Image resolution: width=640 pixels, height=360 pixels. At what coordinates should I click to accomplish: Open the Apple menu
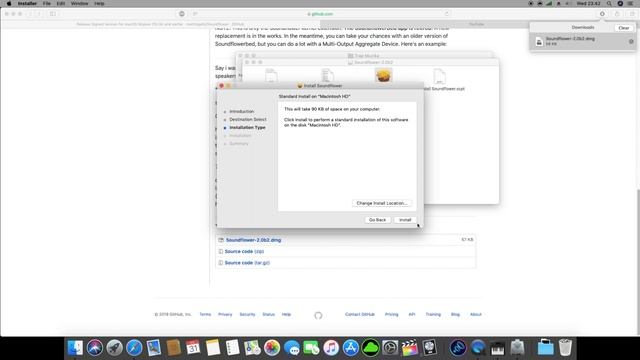coord(9,3)
